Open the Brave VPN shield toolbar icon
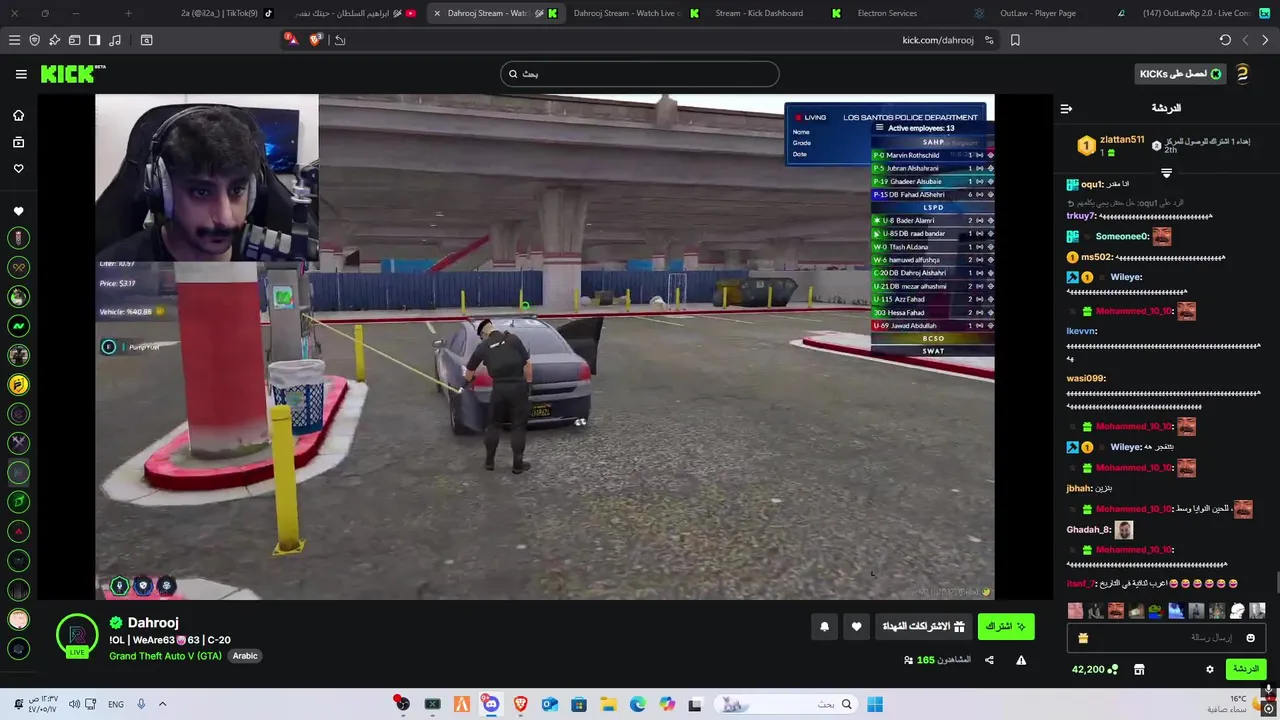 point(35,40)
